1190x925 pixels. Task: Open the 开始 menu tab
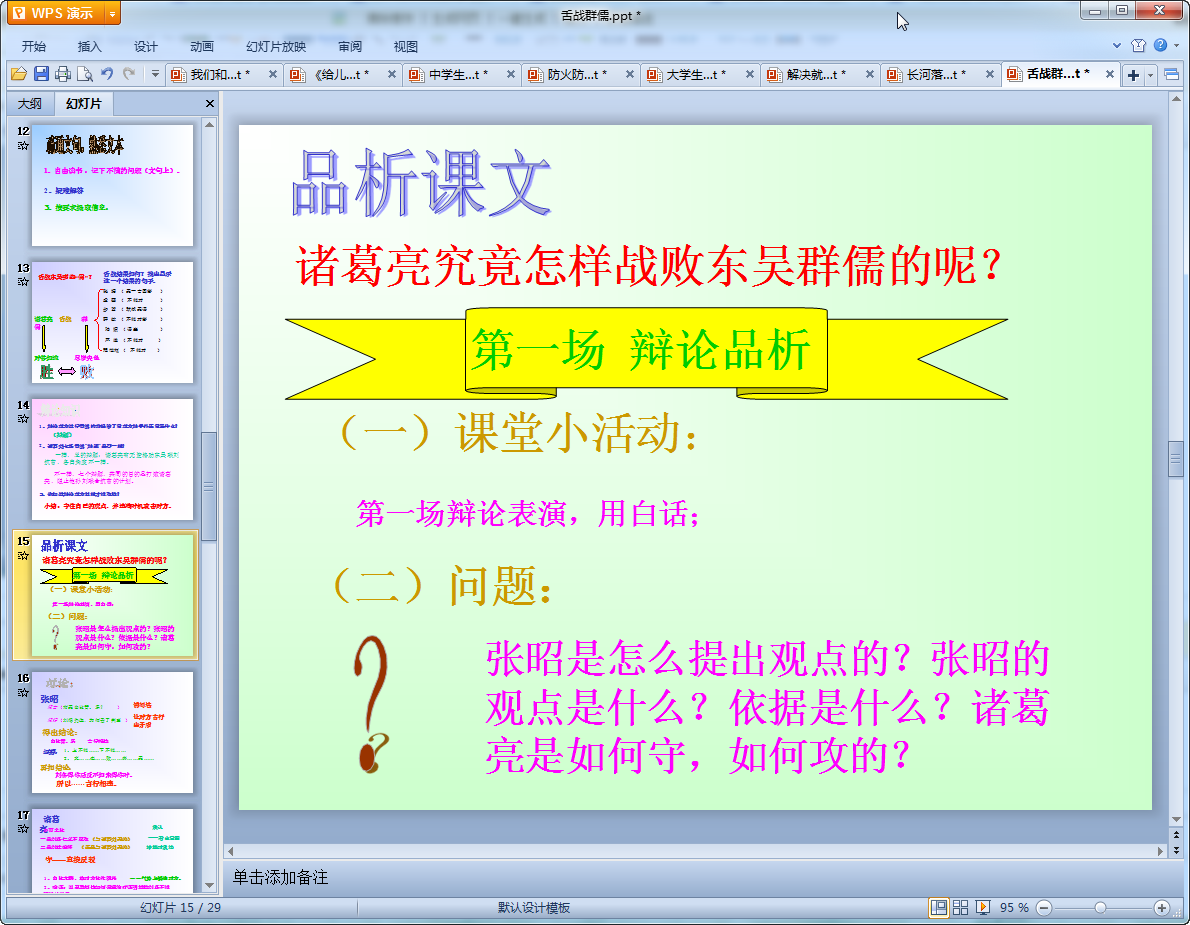pyautogui.click(x=33, y=46)
